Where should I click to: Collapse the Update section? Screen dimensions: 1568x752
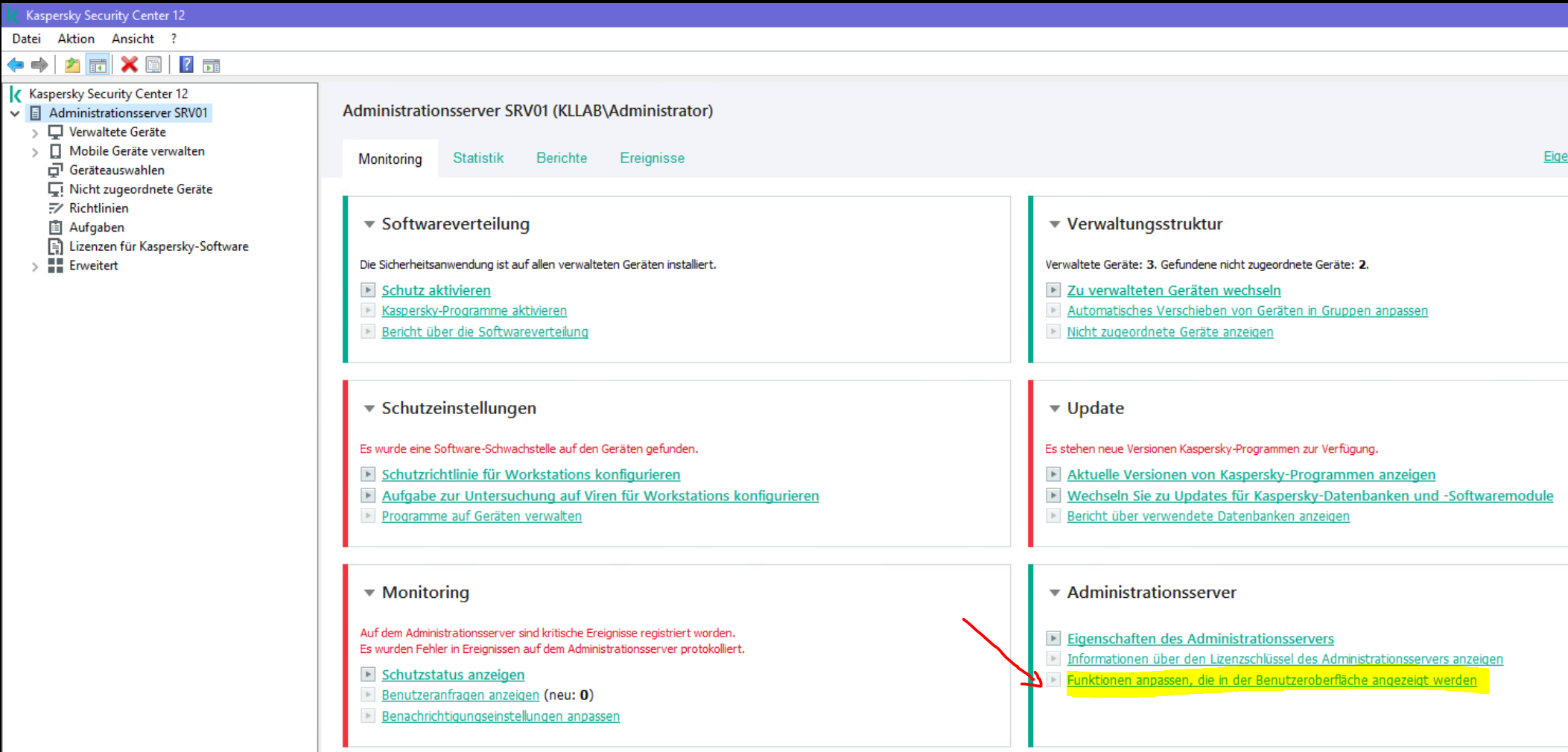pos(1054,409)
